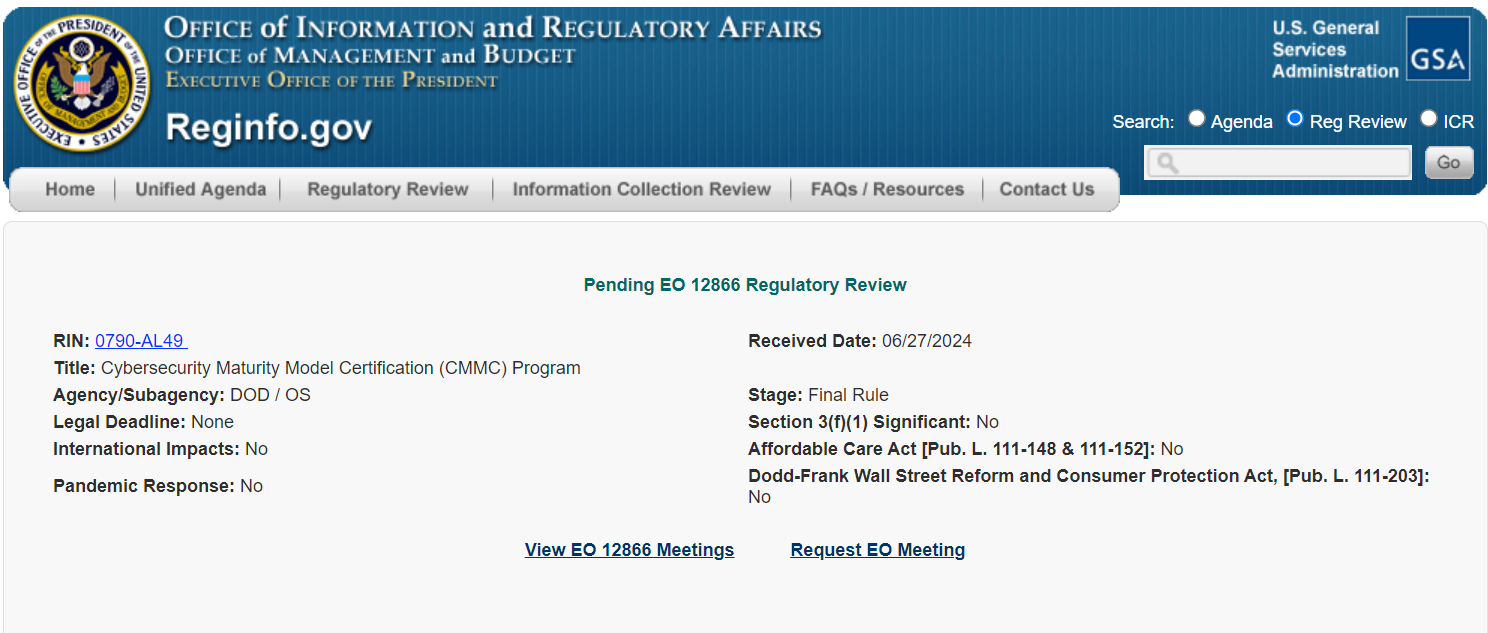
Task: Click View EO 12866 Meetings
Action: point(629,549)
